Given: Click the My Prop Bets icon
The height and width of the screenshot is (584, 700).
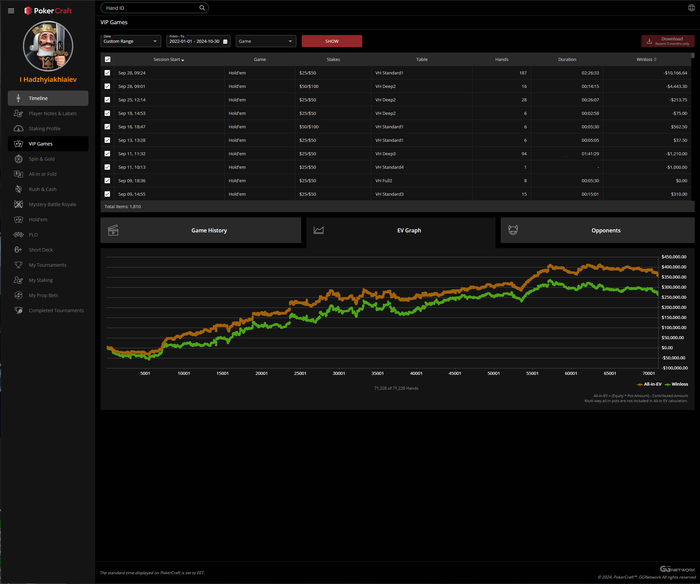Looking at the screenshot, I should tap(18, 295).
